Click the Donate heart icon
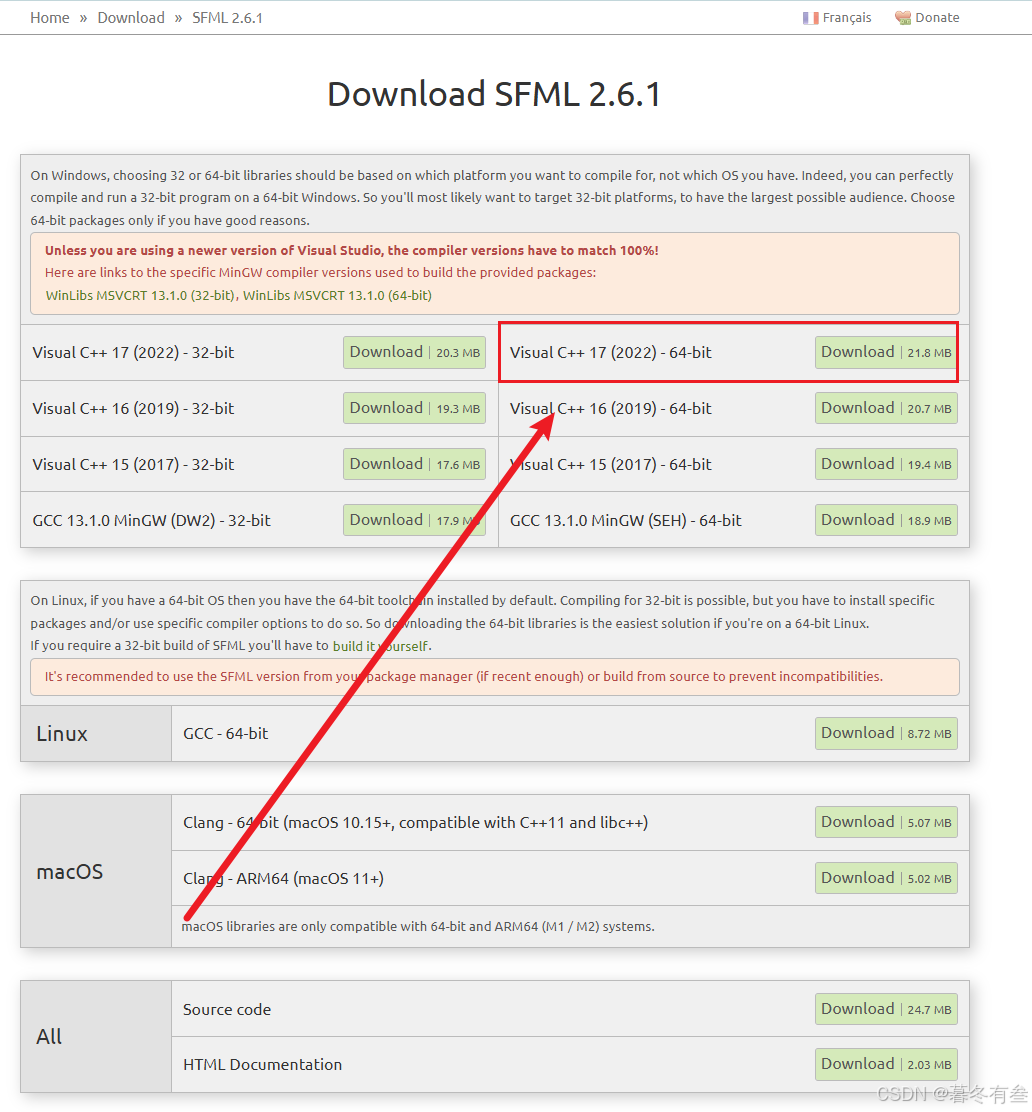Viewport: 1032px width, 1112px height. point(902,18)
